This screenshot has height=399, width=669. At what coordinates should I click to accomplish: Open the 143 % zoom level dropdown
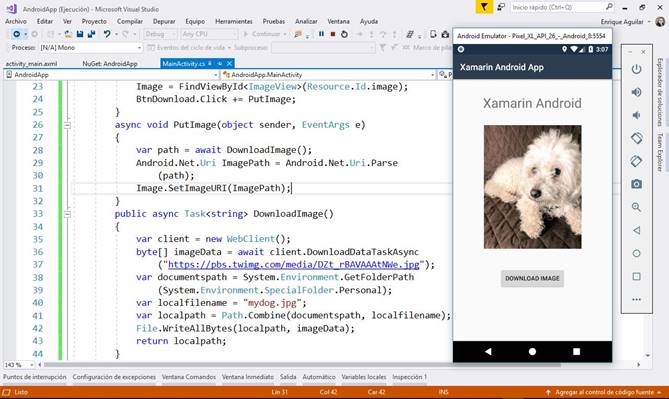(x=19, y=365)
